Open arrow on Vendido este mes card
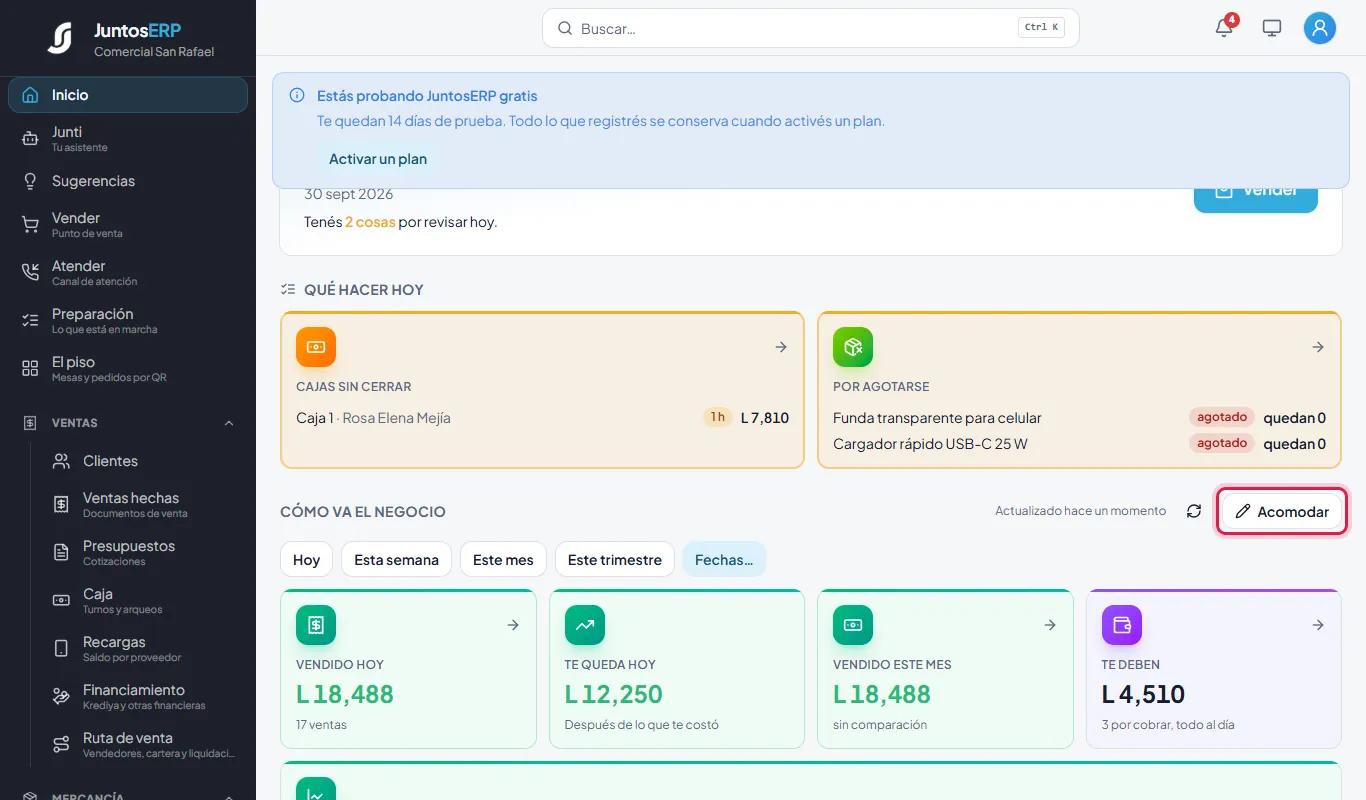 [1050, 625]
